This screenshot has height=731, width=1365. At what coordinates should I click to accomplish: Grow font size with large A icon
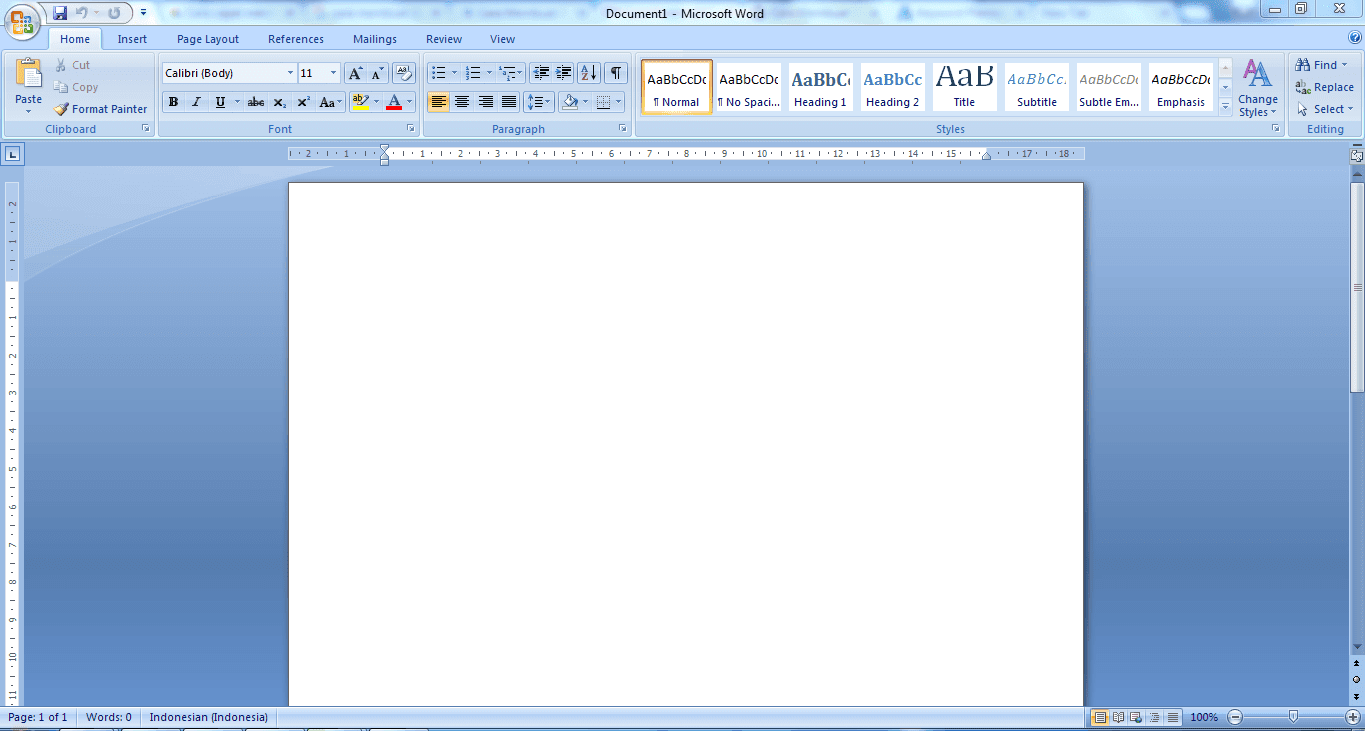click(x=355, y=73)
